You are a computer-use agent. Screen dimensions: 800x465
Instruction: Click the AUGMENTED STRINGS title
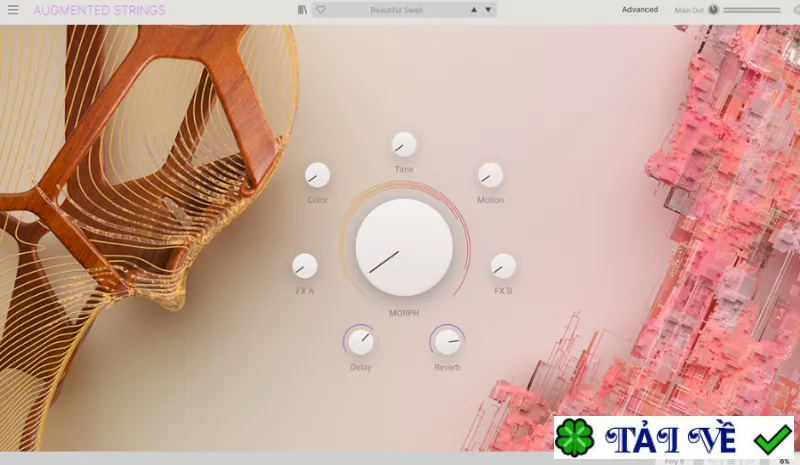(x=99, y=10)
